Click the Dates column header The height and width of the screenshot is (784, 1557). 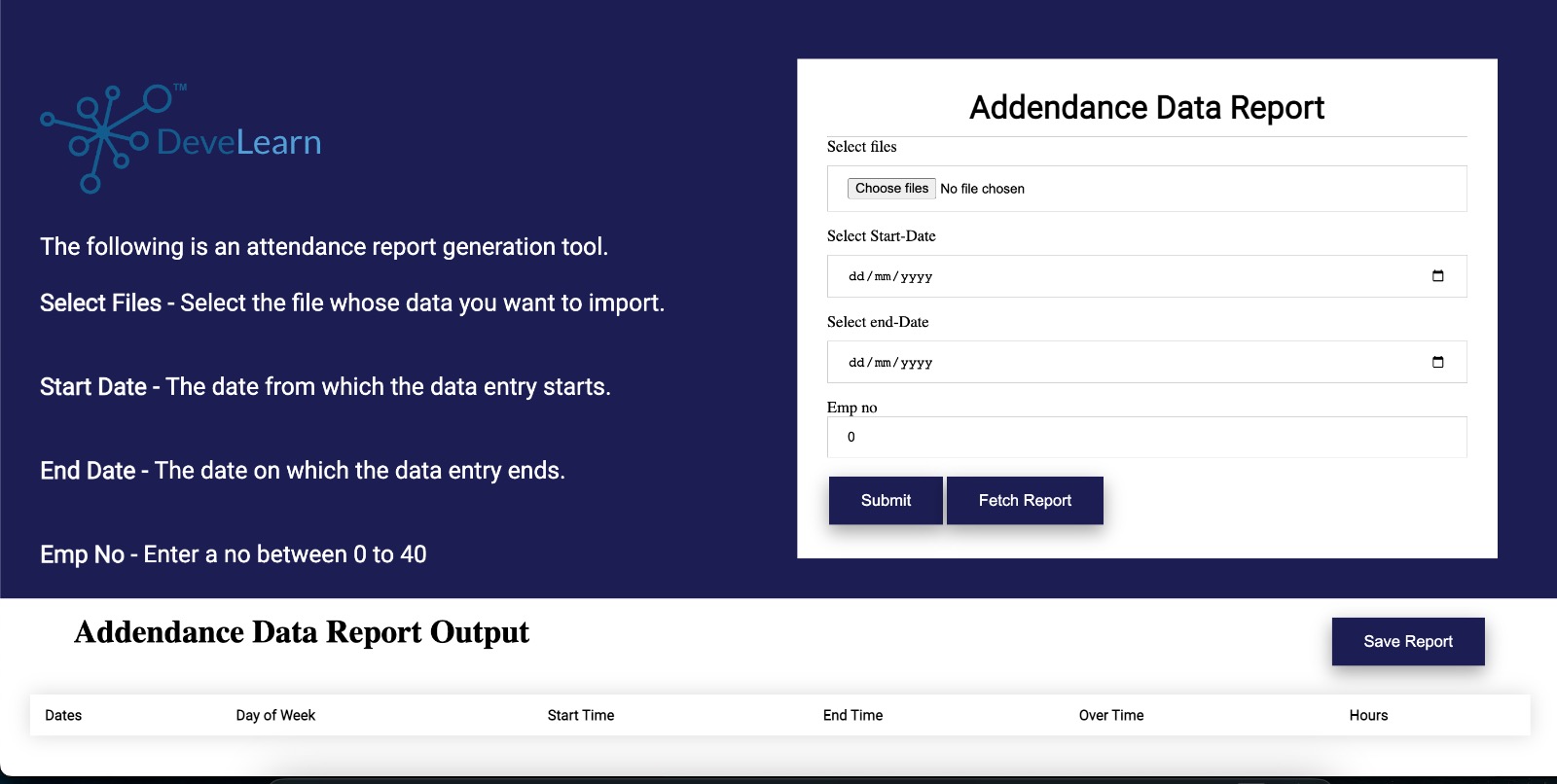click(x=63, y=715)
